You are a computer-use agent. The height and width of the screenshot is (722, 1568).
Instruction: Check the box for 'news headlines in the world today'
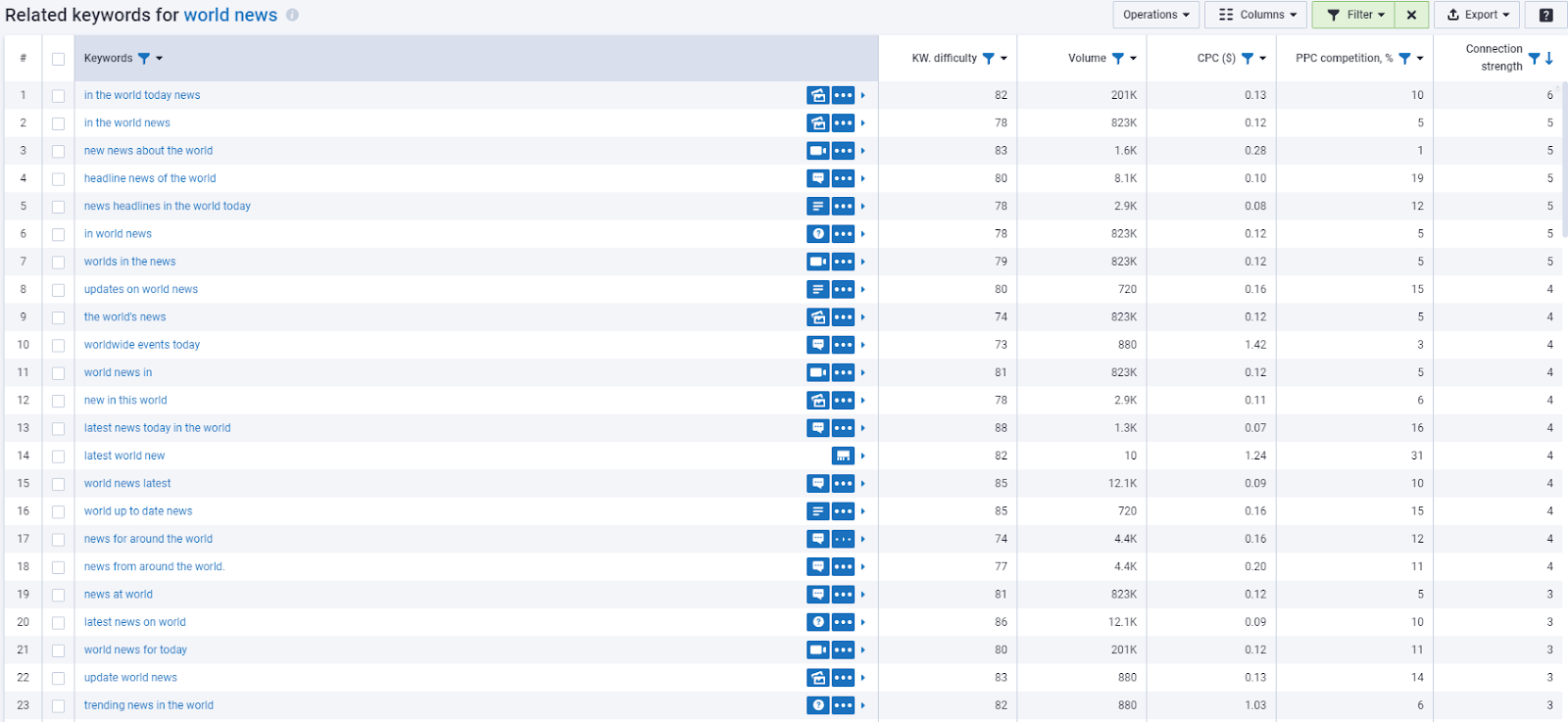59,207
